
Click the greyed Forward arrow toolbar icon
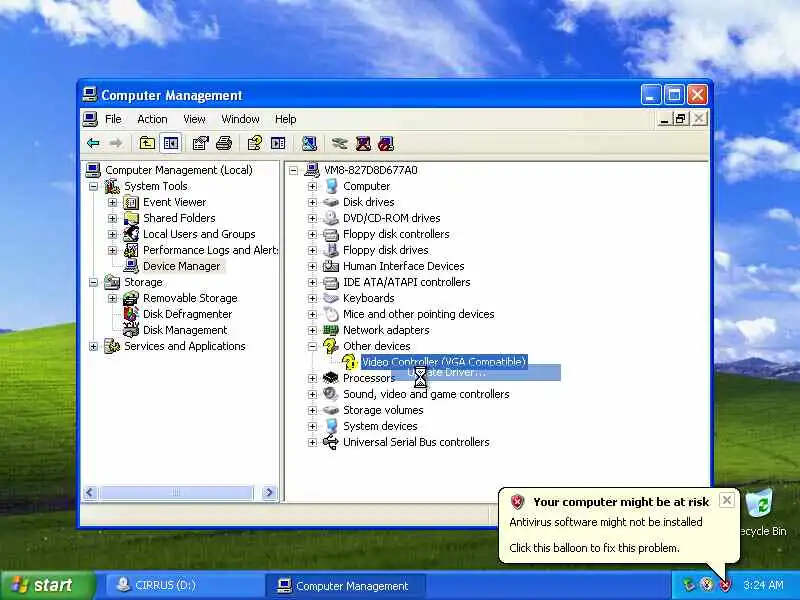116,143
